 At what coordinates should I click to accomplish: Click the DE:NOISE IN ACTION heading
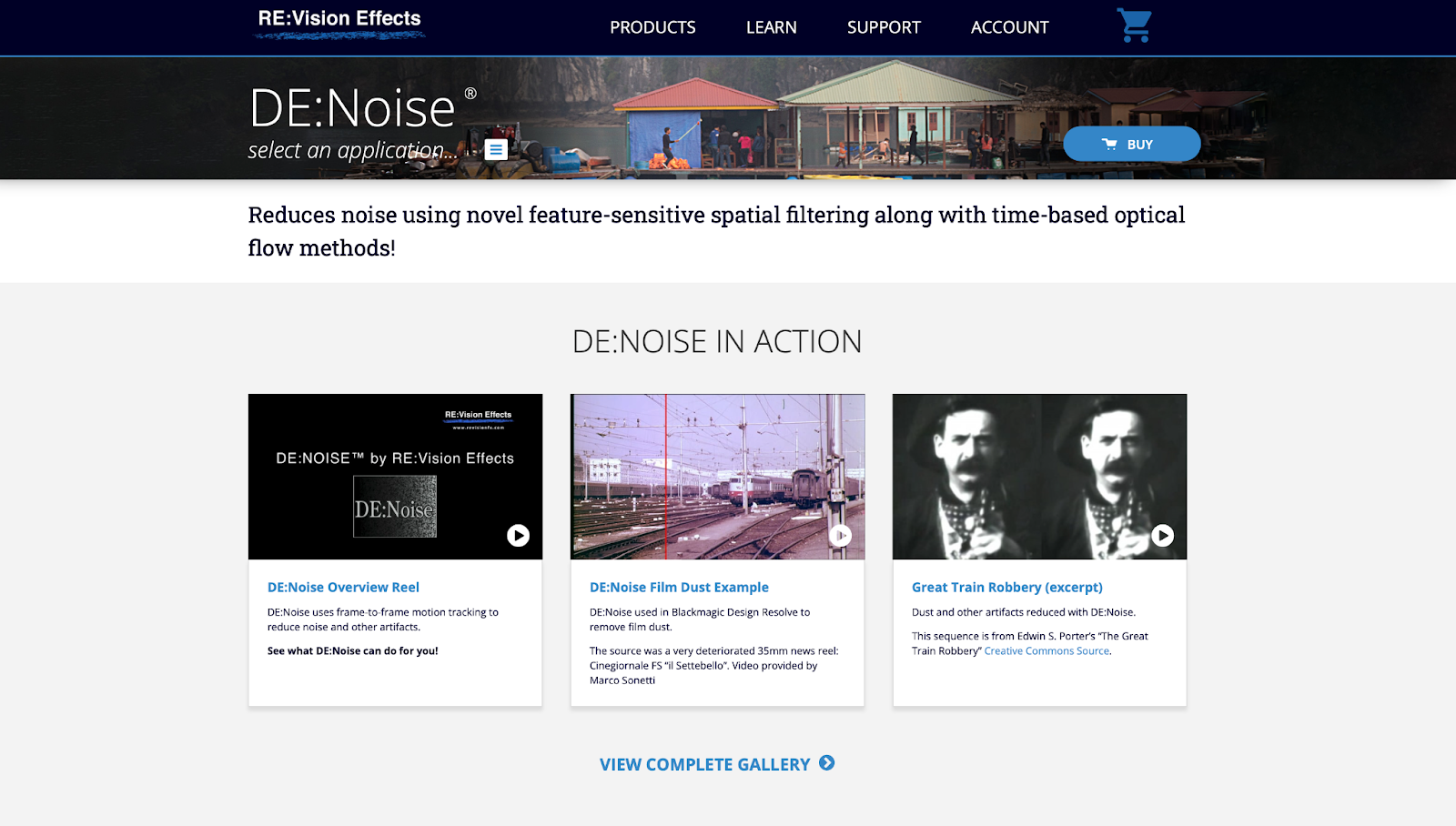point(717,341)
